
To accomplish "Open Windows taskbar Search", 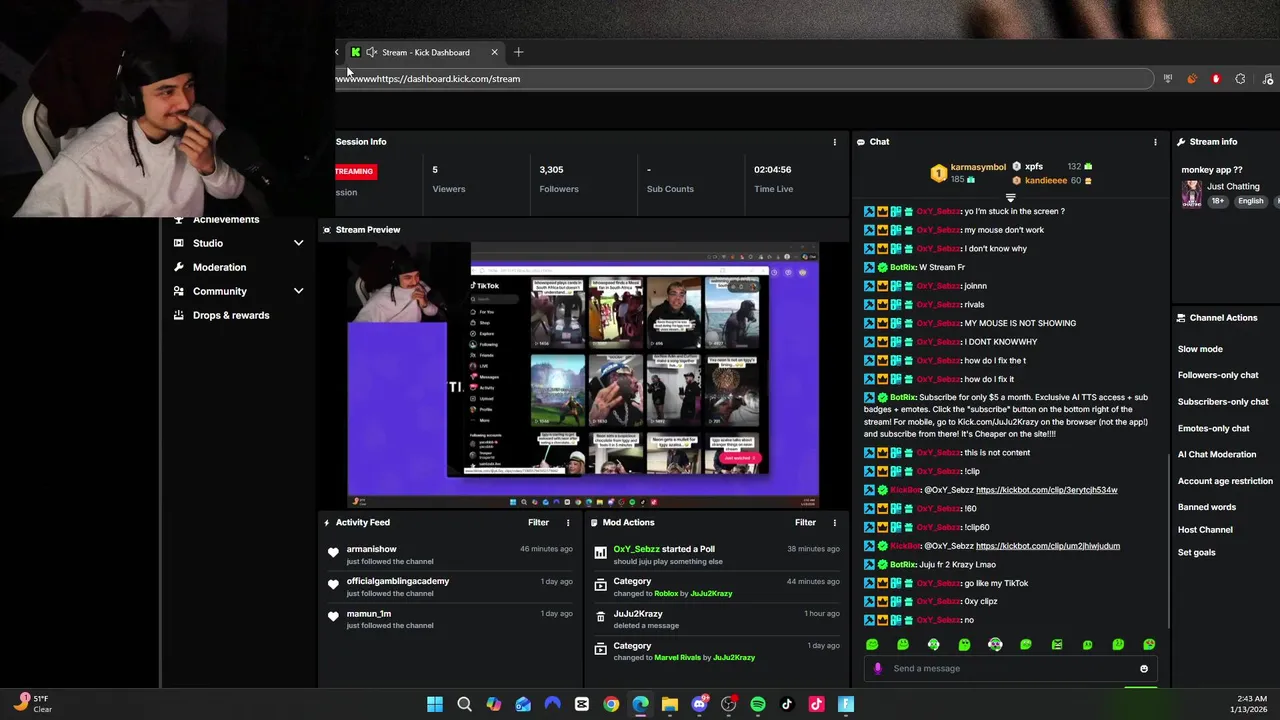I will [464, 704].
